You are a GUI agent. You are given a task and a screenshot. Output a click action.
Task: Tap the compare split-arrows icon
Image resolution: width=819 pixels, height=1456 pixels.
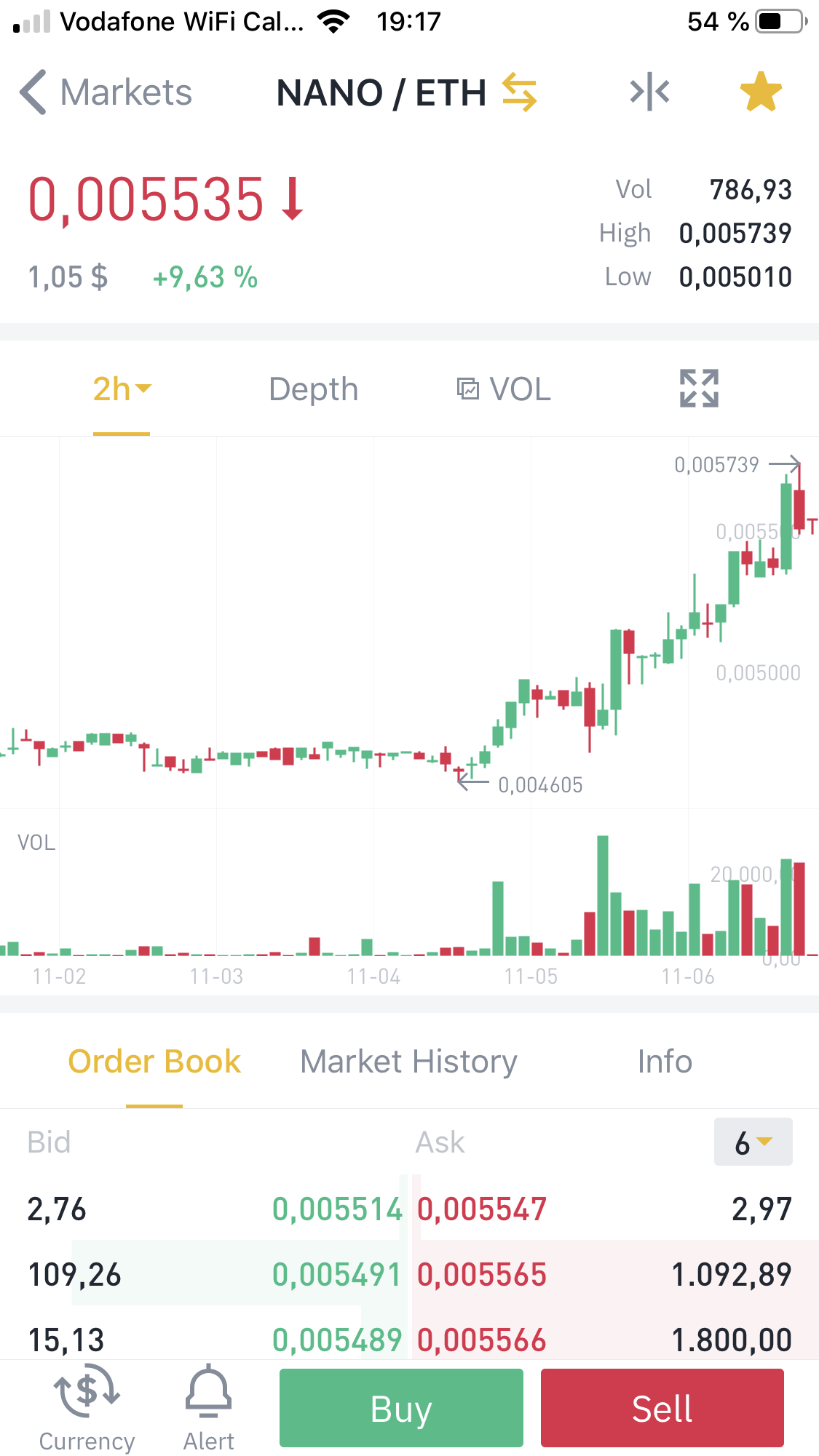coord(649,92)
